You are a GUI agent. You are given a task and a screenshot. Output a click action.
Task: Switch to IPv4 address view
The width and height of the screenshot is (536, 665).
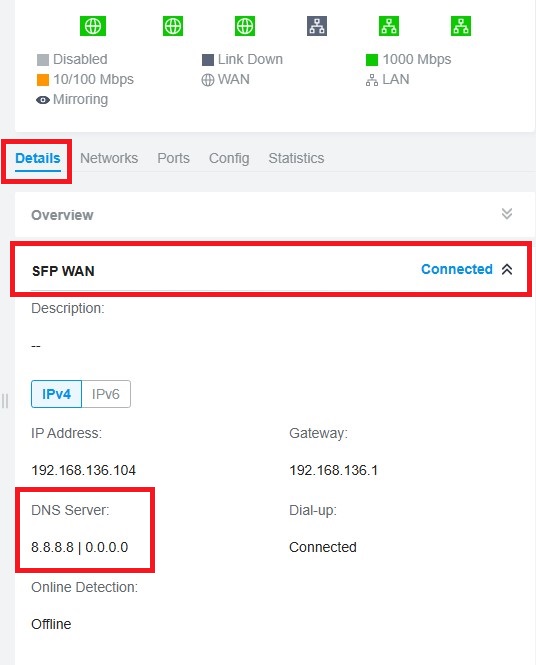coord(56,394)
